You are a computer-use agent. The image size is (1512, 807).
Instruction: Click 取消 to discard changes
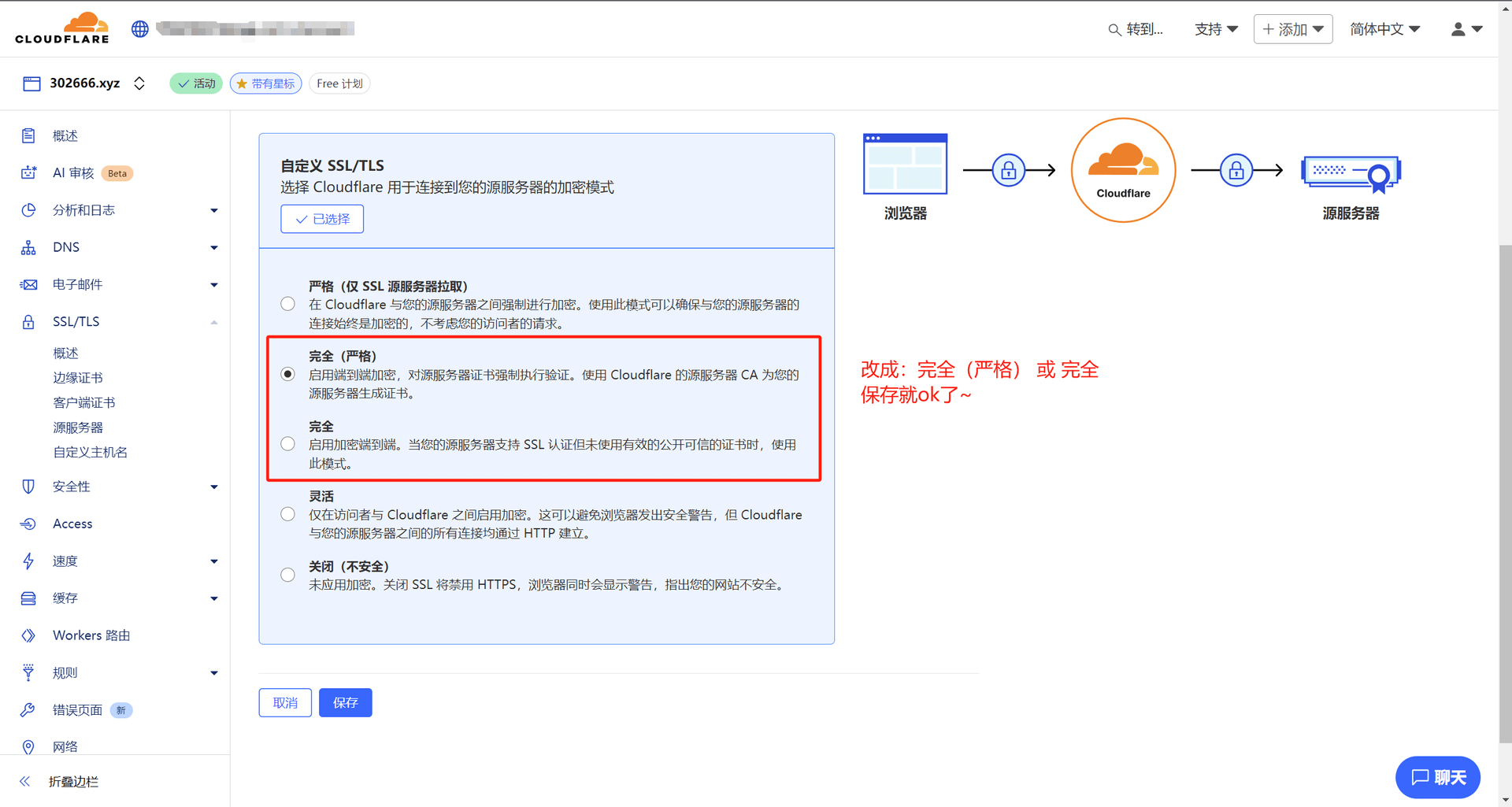pyautogui.click(x=285, y=702)
